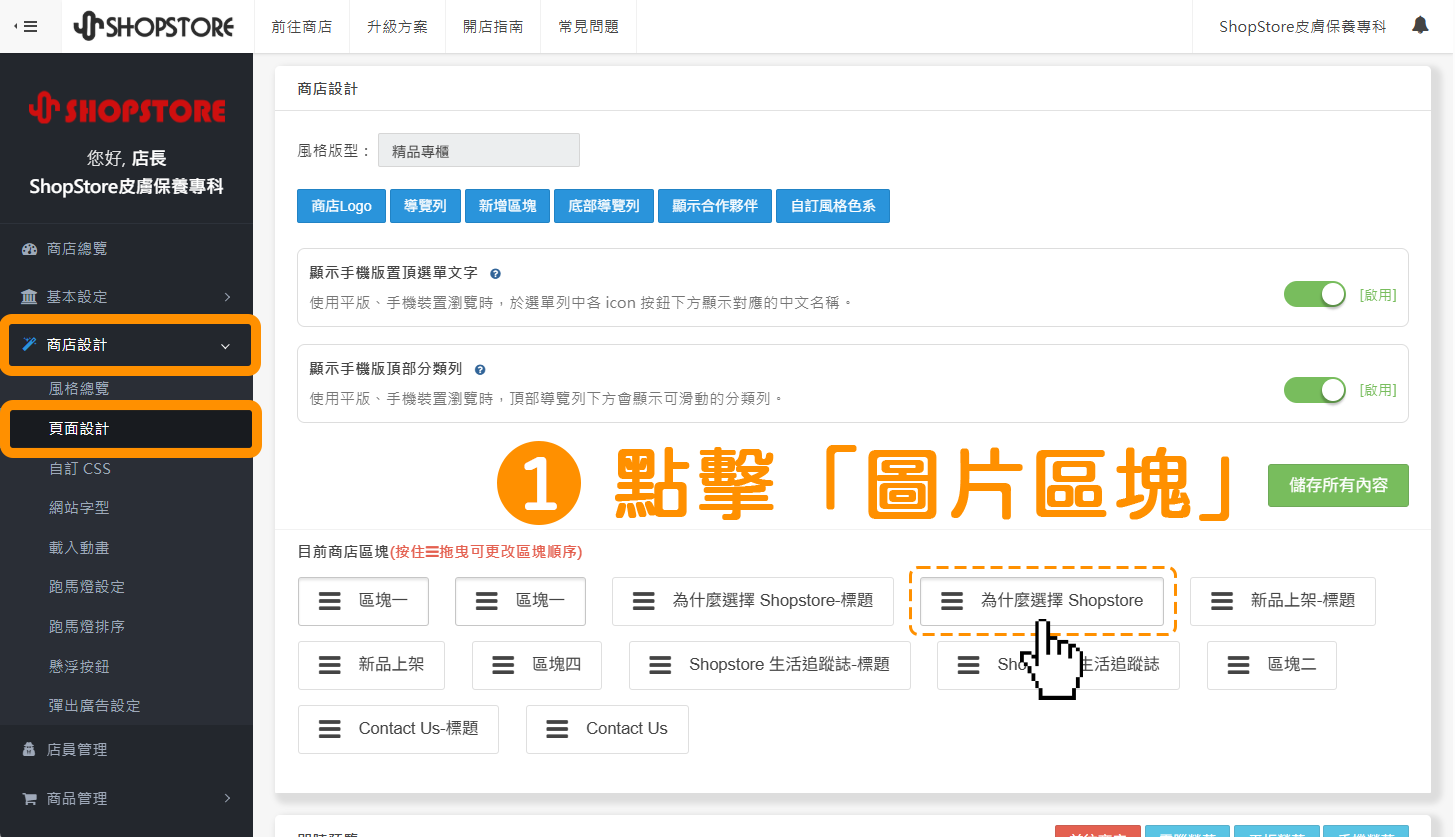This screenshot has width=1455, height=837.
Task: Grab the drag handle of 區塊四
Action: [x=503, y=664]
